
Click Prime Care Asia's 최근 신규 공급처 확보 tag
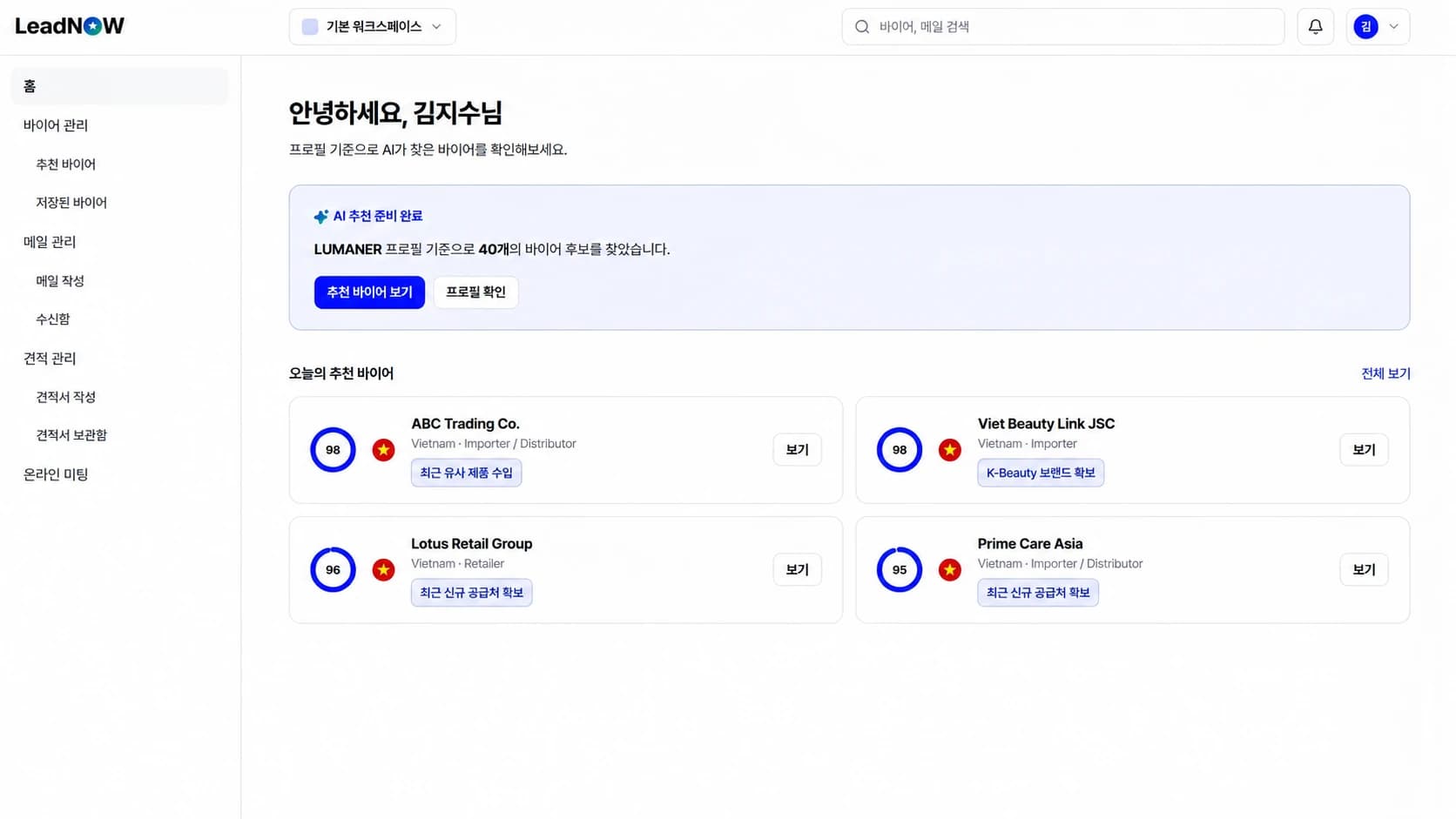pyautogui.click(x=1038, y=593)
